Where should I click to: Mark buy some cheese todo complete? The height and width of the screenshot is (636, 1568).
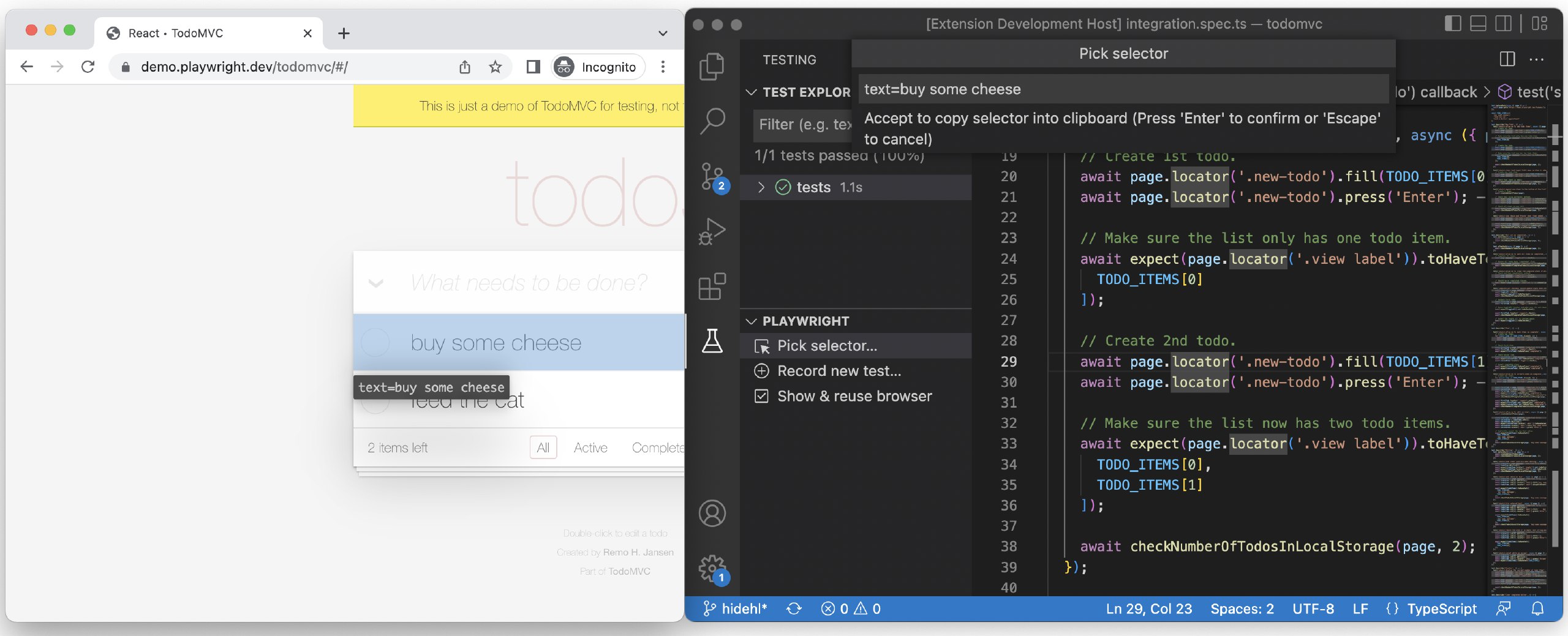pyautogui.click(x=375, y=342)
